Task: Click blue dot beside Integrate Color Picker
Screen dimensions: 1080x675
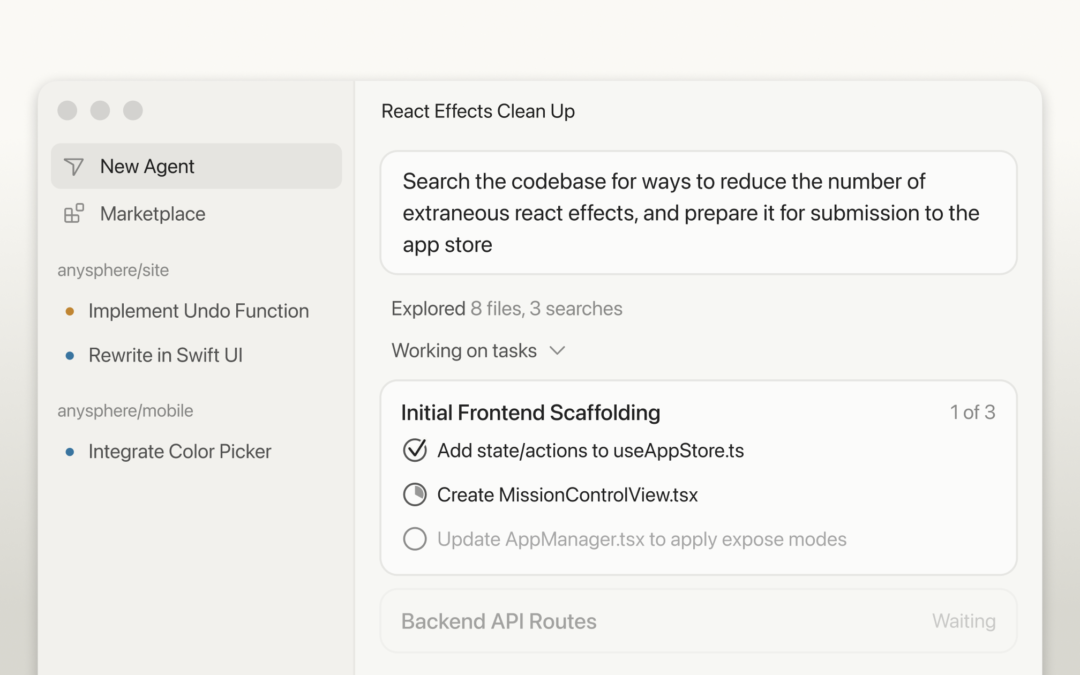Action: (69, 452)
